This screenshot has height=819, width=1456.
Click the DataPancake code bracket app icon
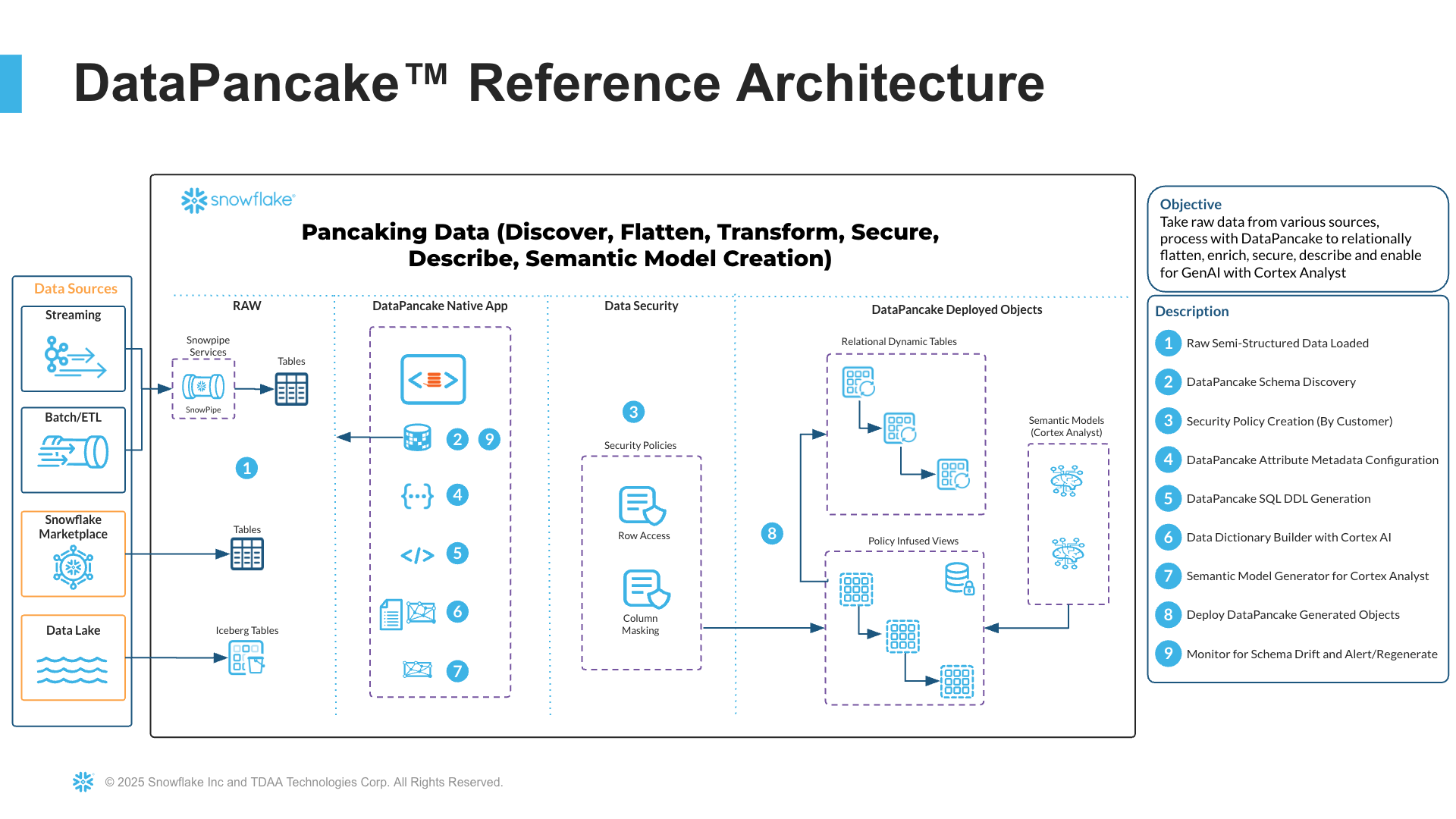[433, 379]
